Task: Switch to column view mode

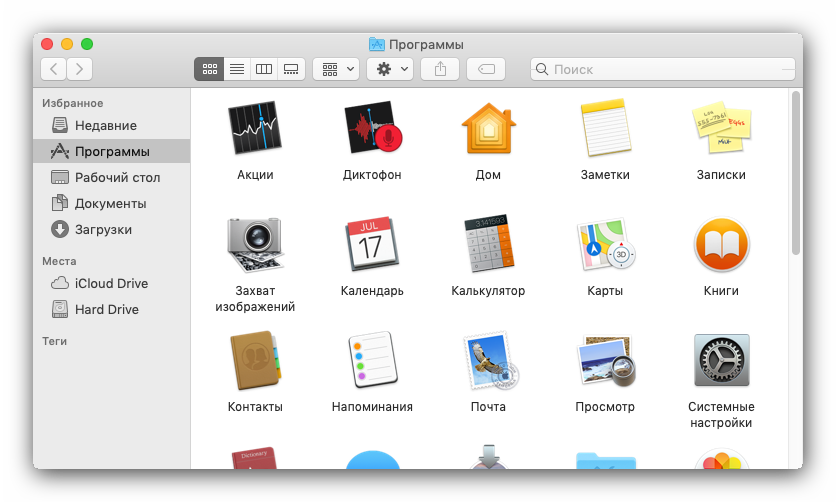Action: pos(264,69)
